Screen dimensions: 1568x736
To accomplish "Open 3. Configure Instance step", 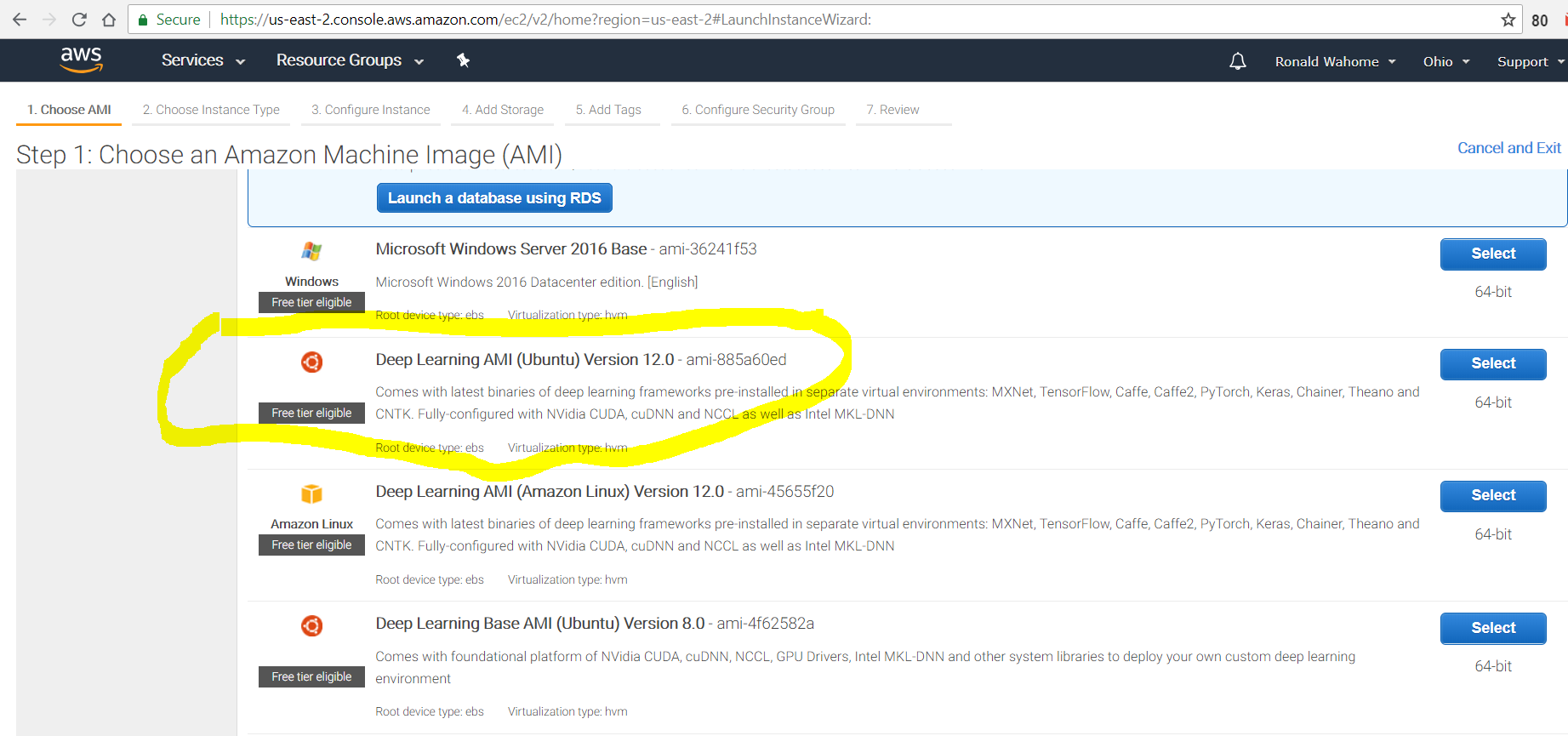I will [x=371, y=110].
